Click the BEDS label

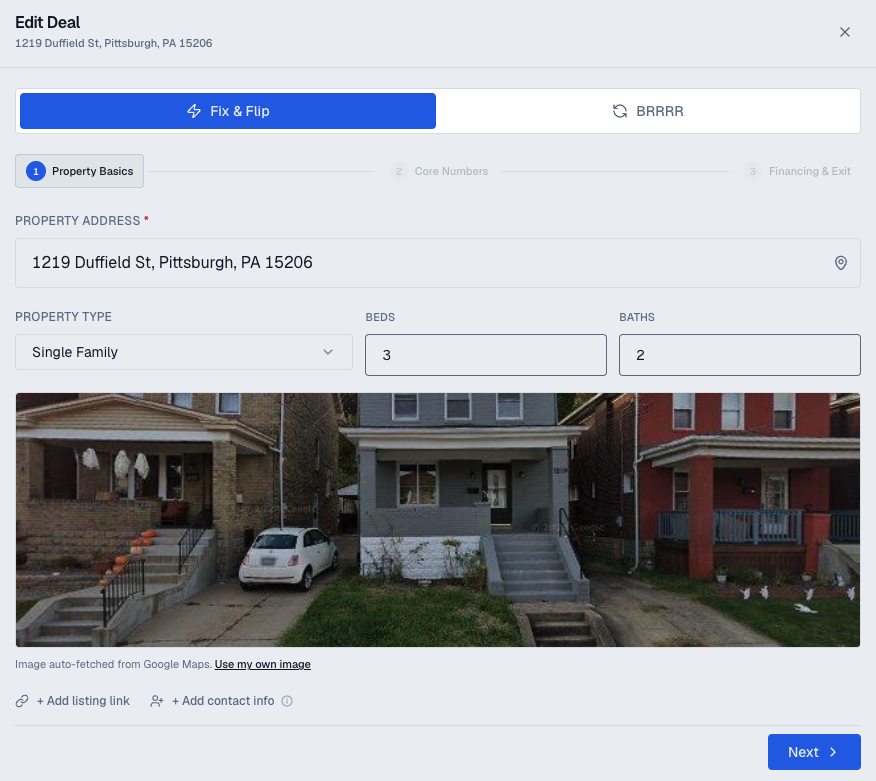[380, 317]
